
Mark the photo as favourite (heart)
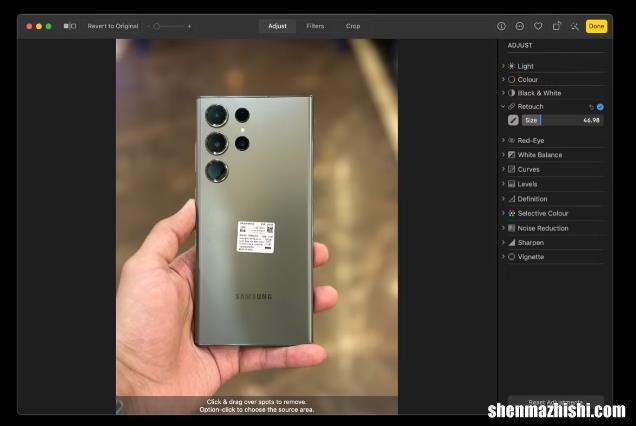pos(538,26)
